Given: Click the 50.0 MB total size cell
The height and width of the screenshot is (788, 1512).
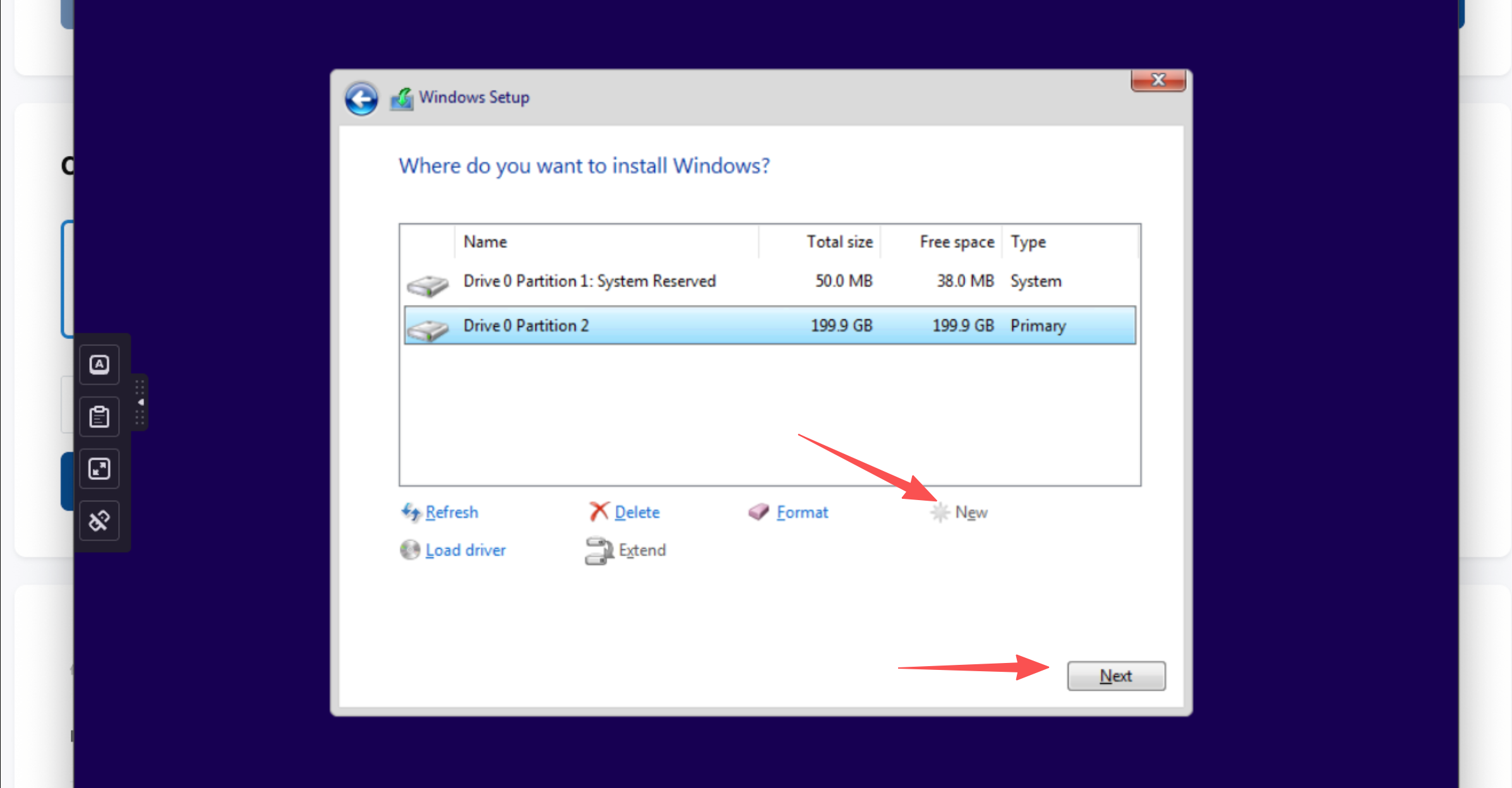Looking at the screenshot, I should [844, 281].
